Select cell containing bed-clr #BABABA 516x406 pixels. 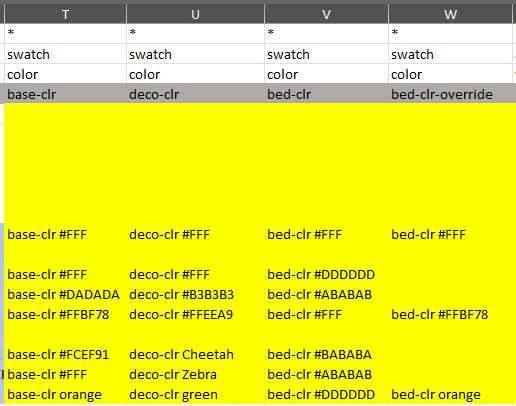tap(326, 354)
